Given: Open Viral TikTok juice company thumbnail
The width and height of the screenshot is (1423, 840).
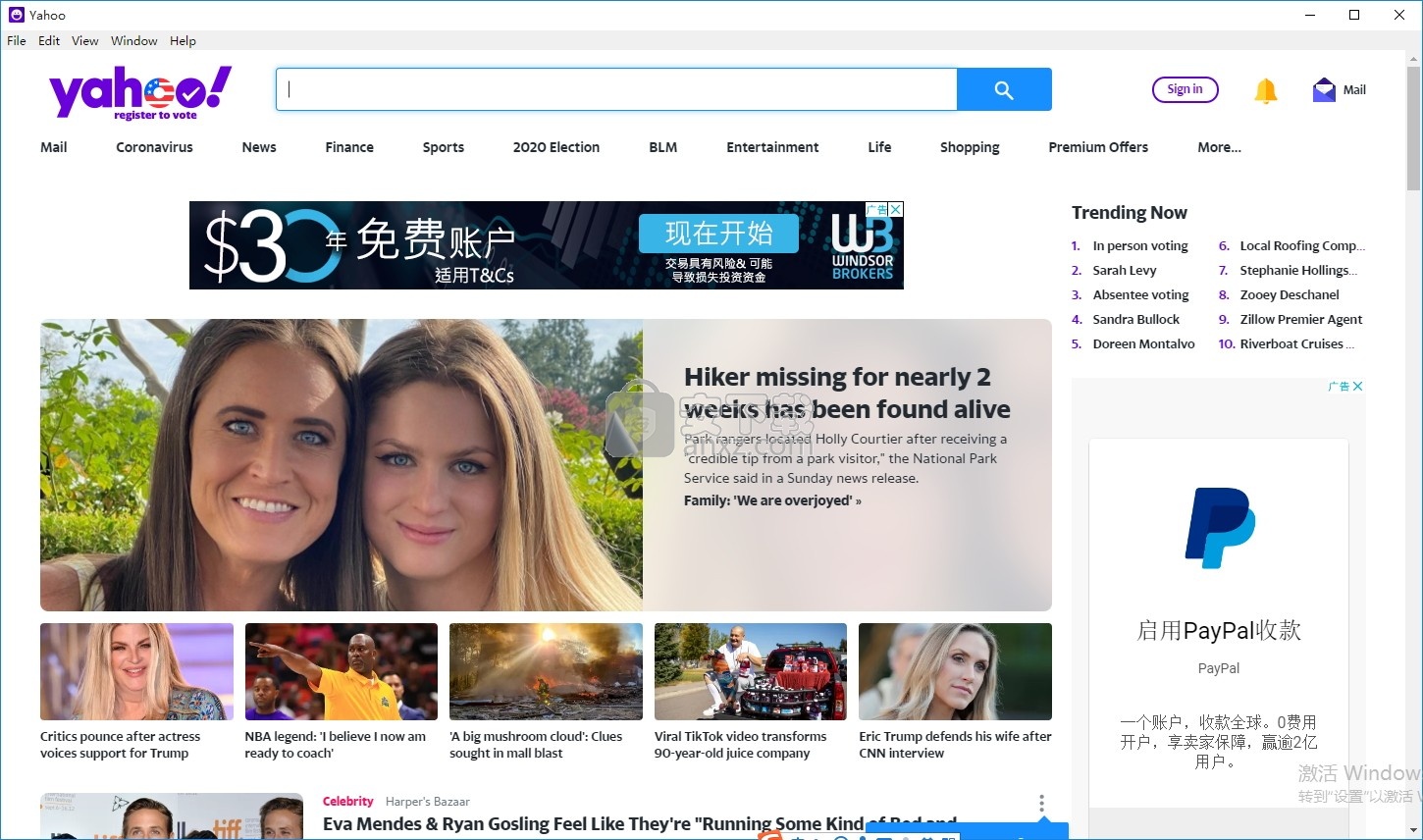Looking at the screenshot, I should (x=751, y=671).
